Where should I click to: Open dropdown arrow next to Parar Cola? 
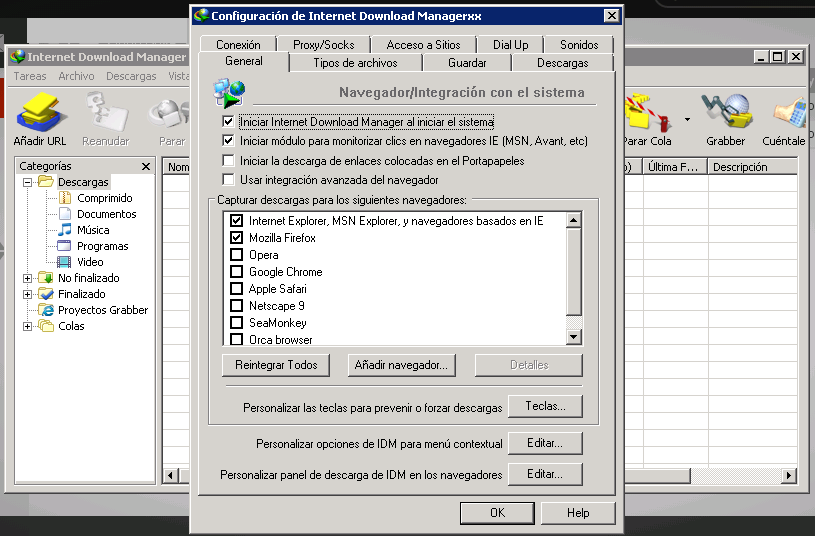point(687,120)
